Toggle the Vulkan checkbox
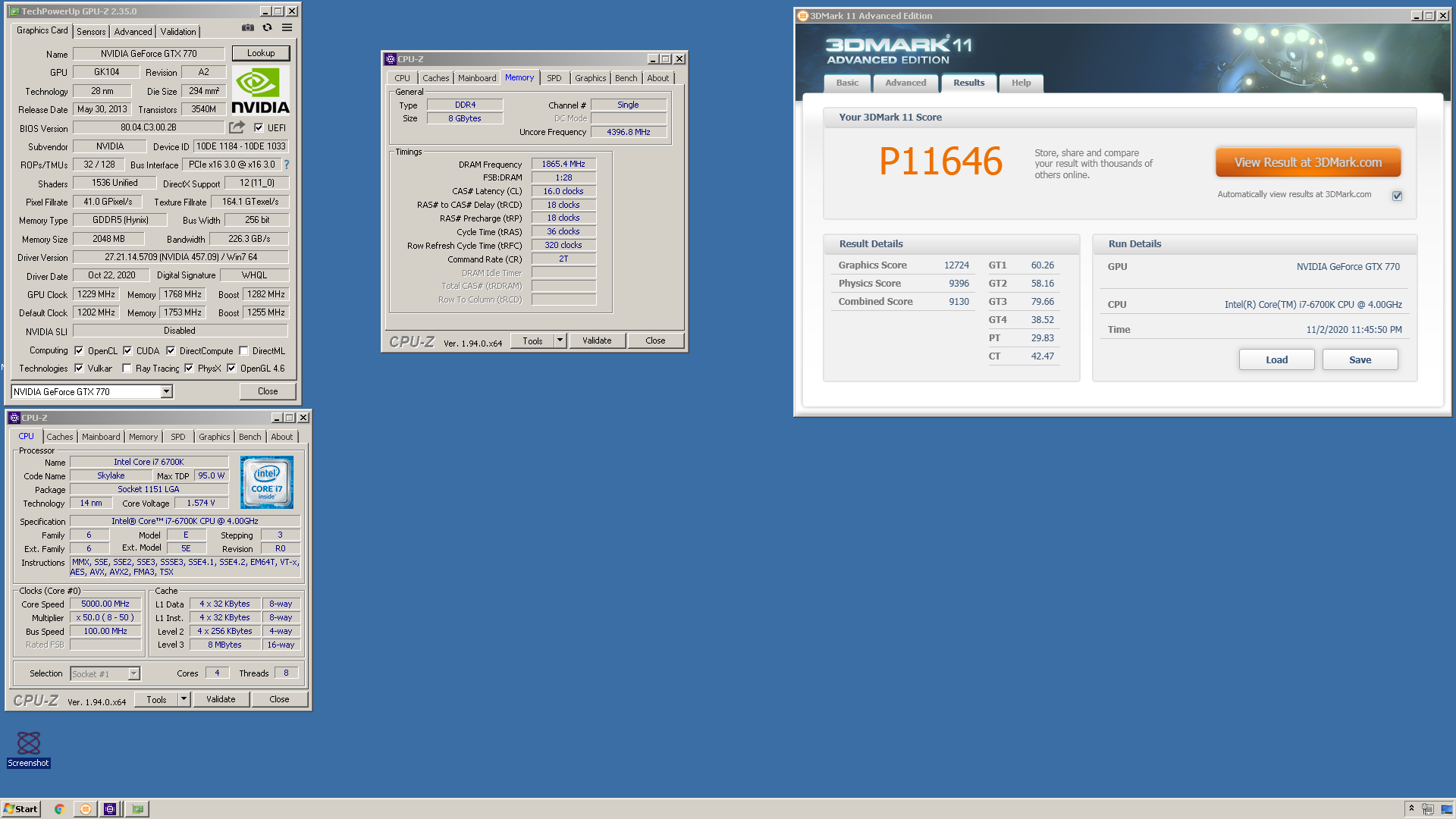Screen dimensions: 1456x819 tap(79, 368)
